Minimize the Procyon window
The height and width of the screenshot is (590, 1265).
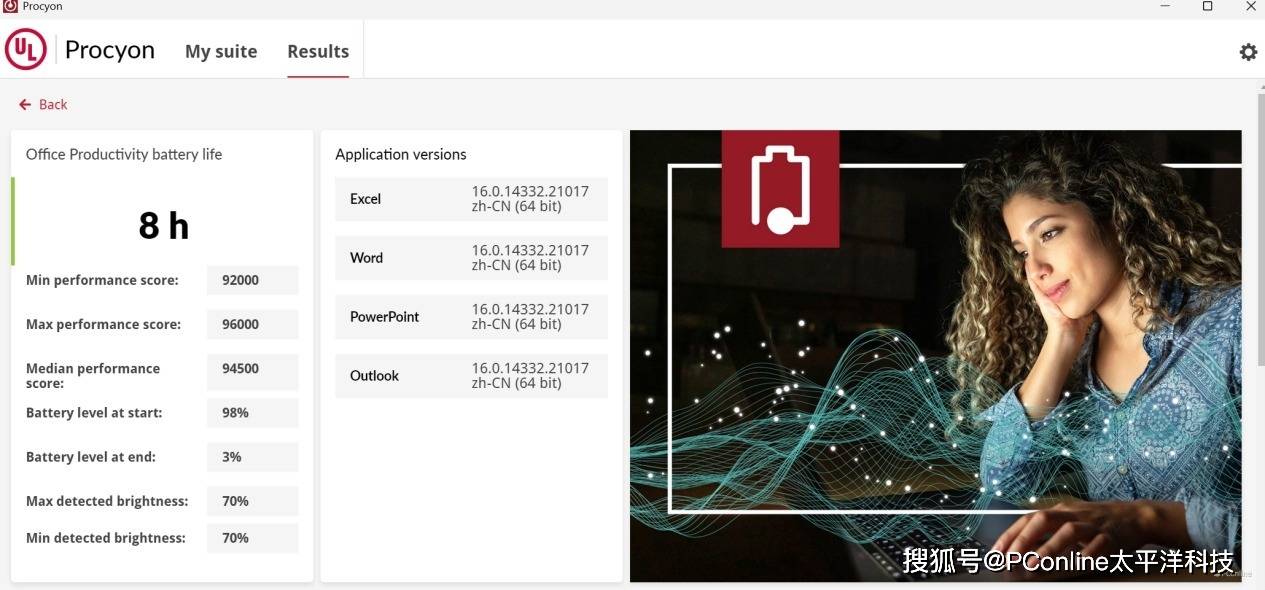pyautogui.click(x=1165, y=6)
